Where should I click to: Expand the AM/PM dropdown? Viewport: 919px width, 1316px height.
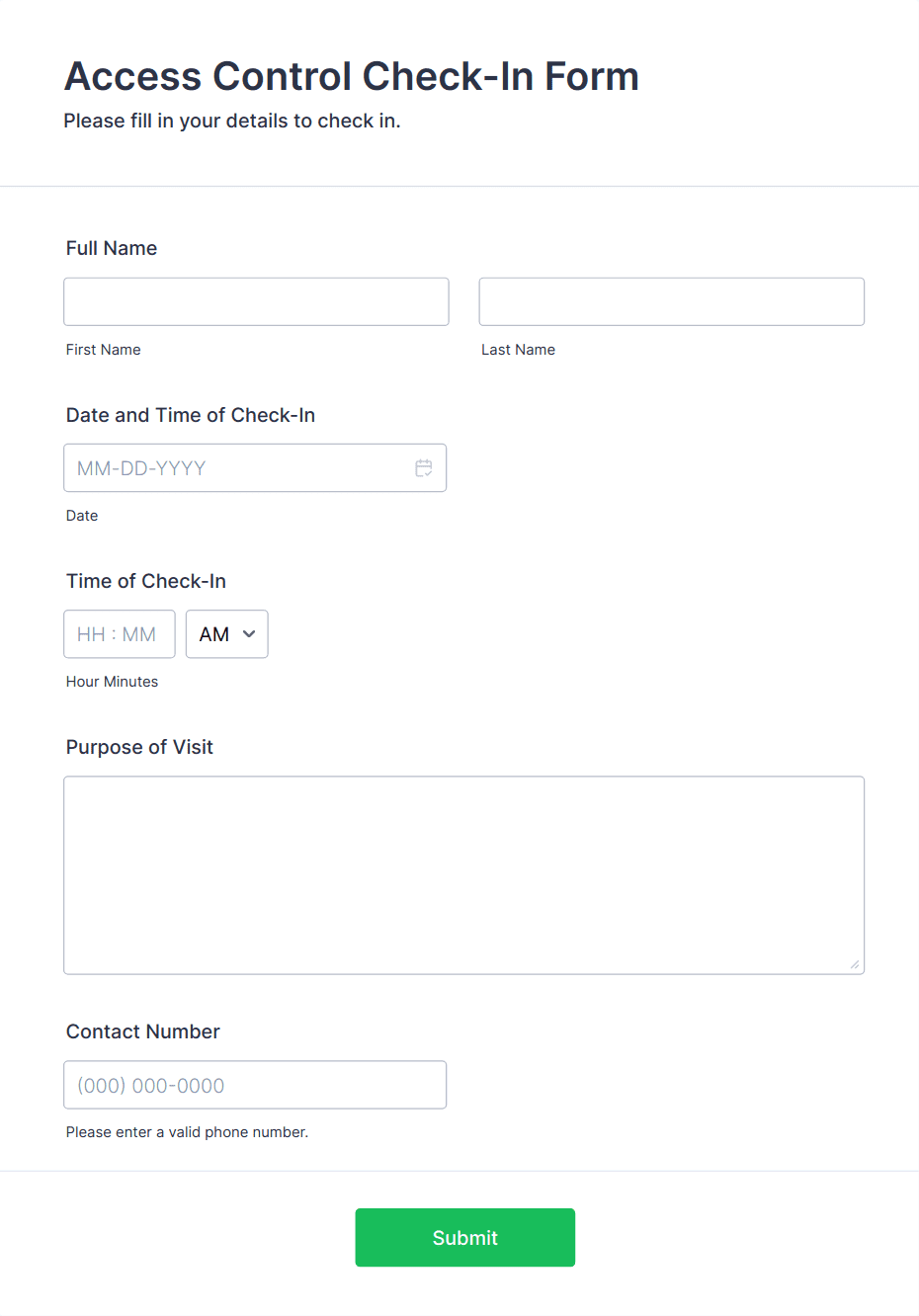point(226,634)
